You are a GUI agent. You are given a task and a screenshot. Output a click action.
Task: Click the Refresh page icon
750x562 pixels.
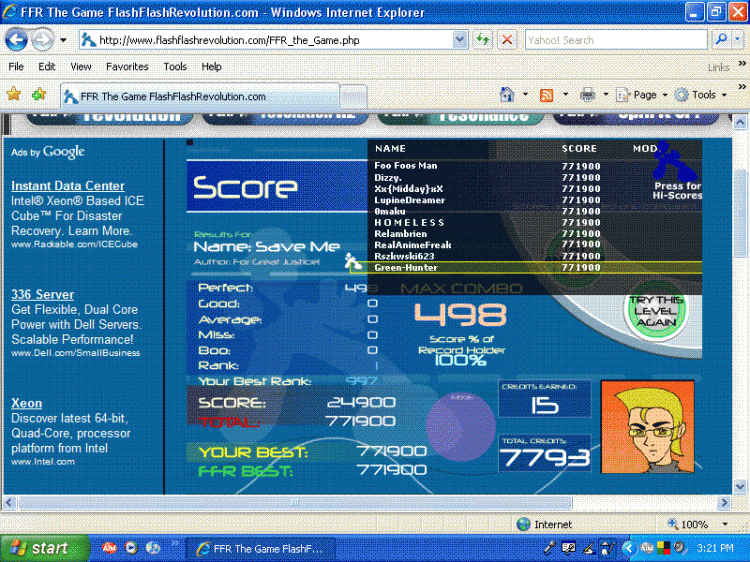[483, 40]
